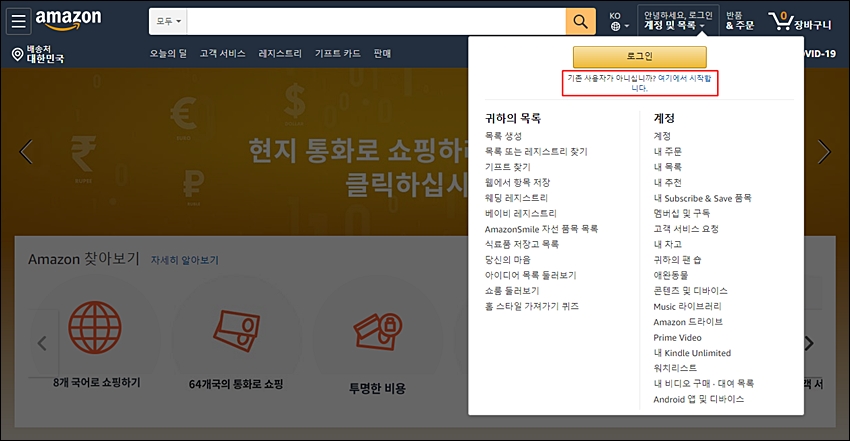The image size is (850, 441).
Task: Open 쇼룸 둘러보기 entry
Action: [x=512, y=291]
